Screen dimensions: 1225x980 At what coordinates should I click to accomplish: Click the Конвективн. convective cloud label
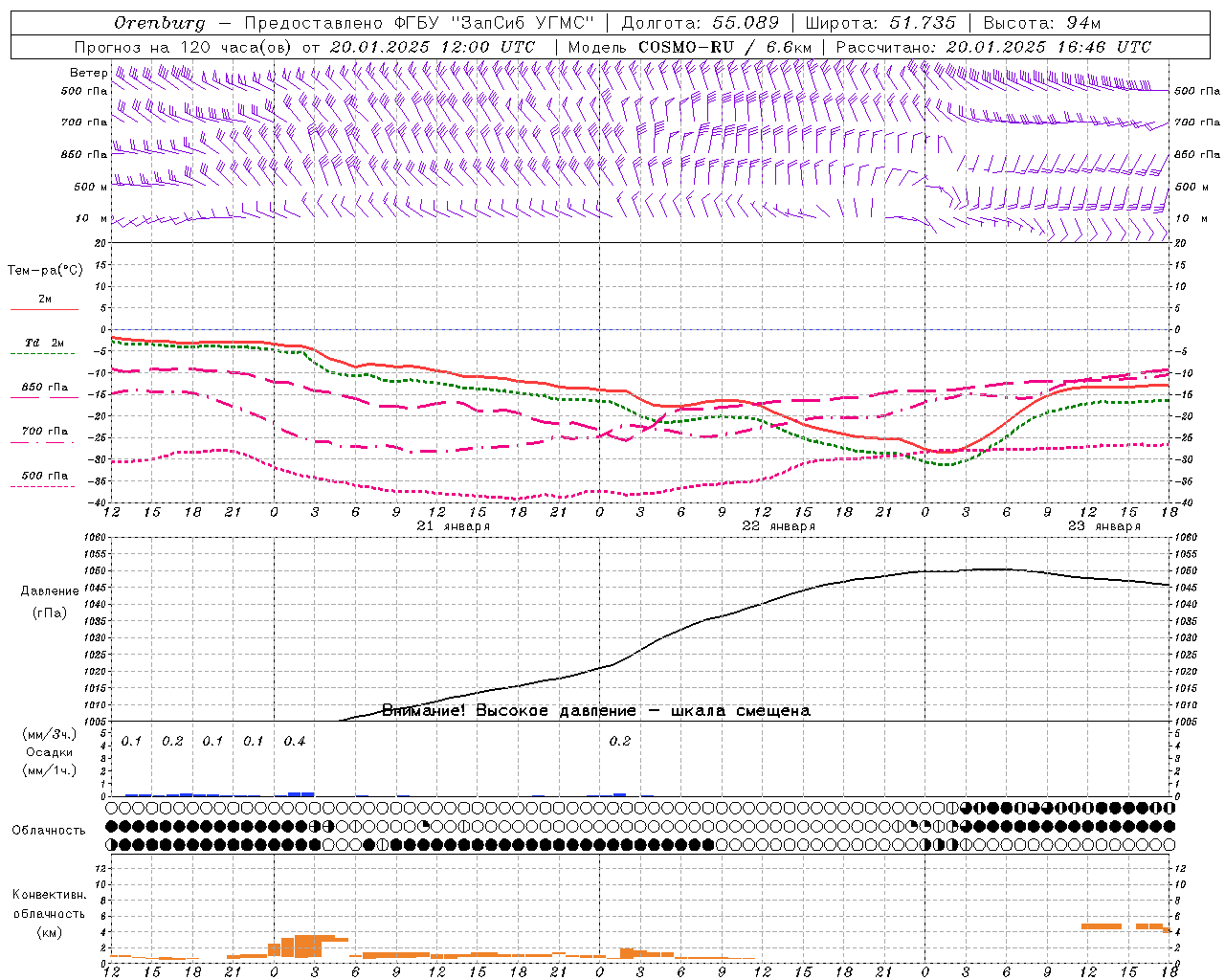click(x=49, y=894)
